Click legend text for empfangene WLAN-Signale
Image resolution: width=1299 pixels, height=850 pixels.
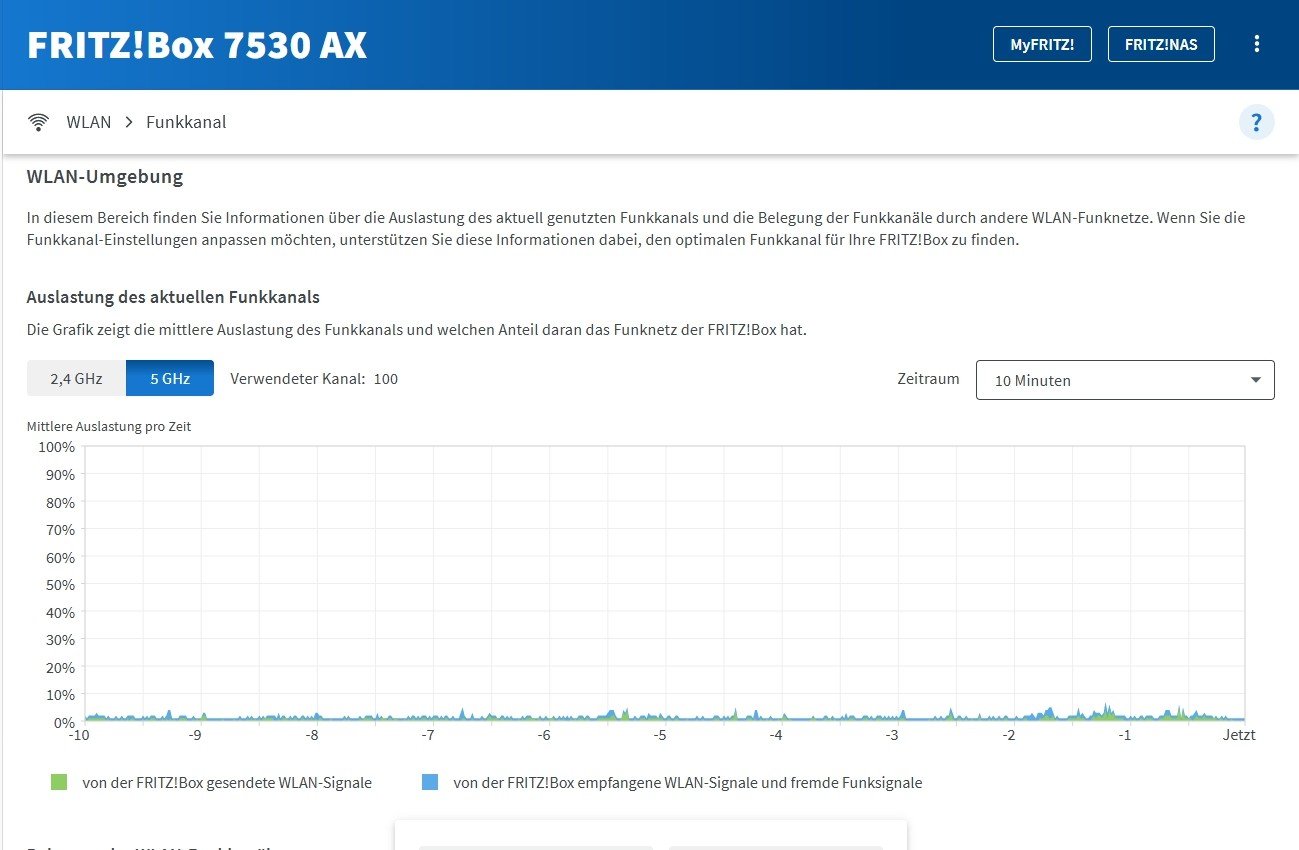coord(688,783)
